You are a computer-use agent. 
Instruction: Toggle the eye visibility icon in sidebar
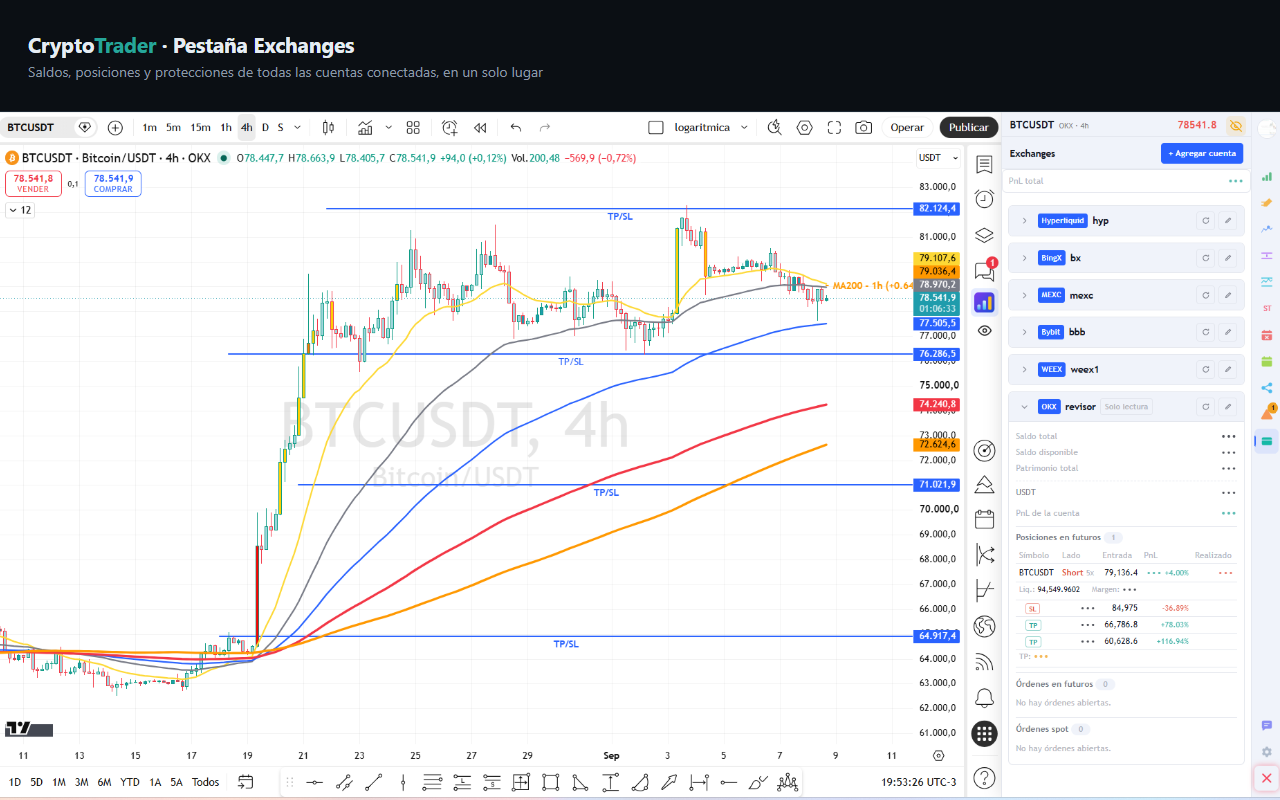984,330
